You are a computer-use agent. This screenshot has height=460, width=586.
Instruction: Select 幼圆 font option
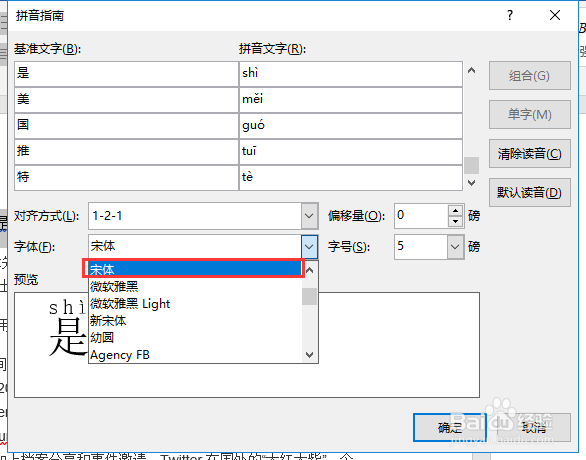pyautogui.click(x=195, y=337)
